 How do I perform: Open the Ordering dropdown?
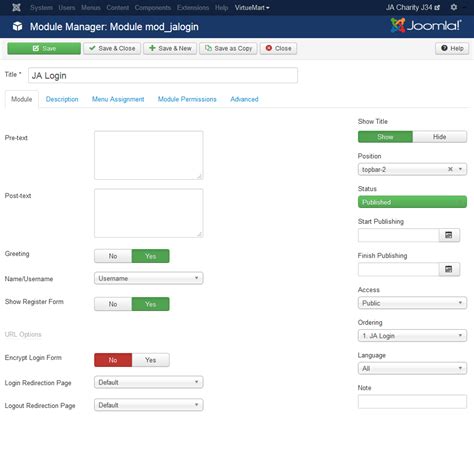[x=412, y=336]
